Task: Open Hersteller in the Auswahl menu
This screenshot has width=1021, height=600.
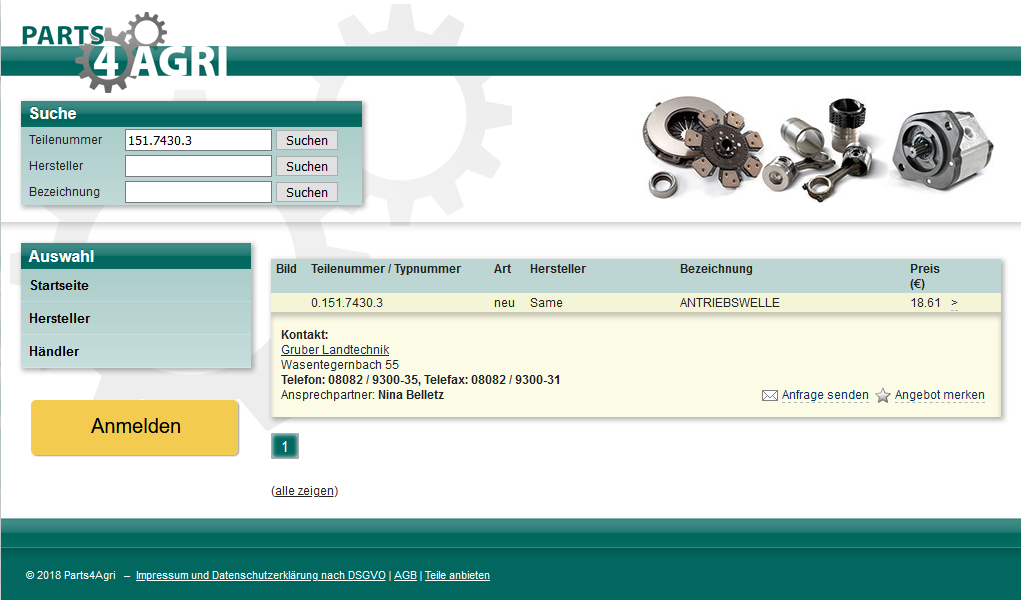Action: click(60, 319)
